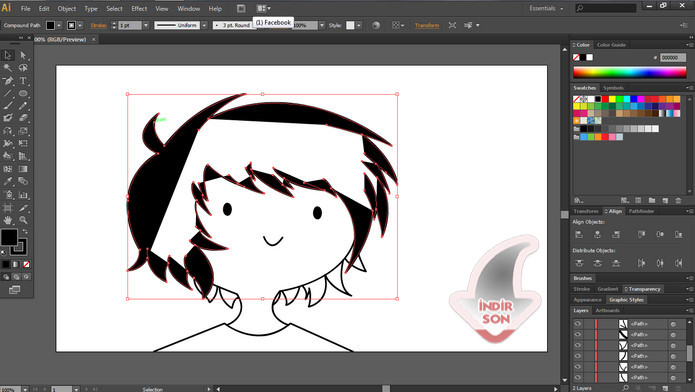Viewport: 695px width, 392px height.
Task: Open the stroke weight dropdown
Action: (145, 25)
